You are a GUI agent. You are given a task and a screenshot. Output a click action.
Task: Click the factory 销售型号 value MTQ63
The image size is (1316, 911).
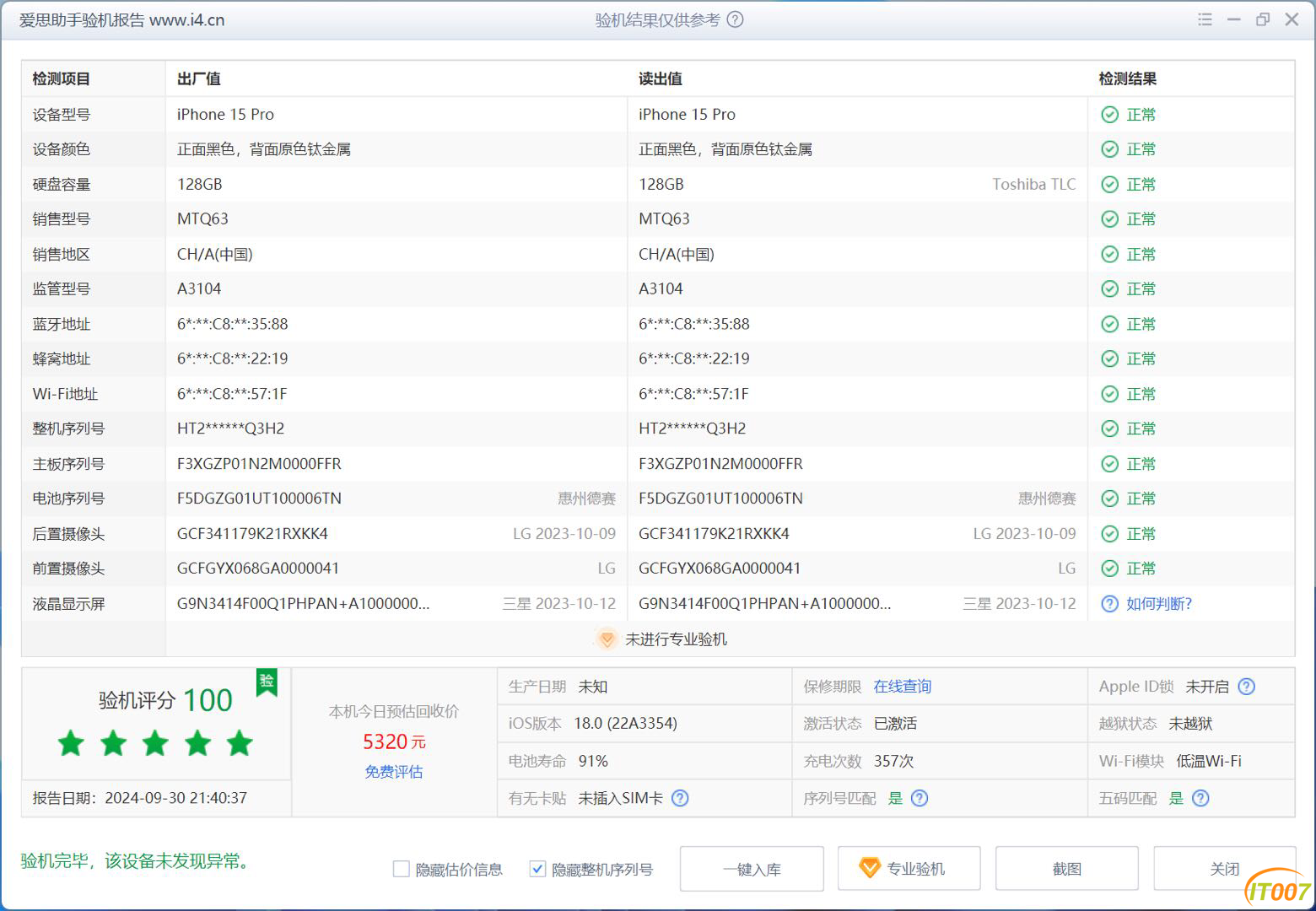coord(202,219)
